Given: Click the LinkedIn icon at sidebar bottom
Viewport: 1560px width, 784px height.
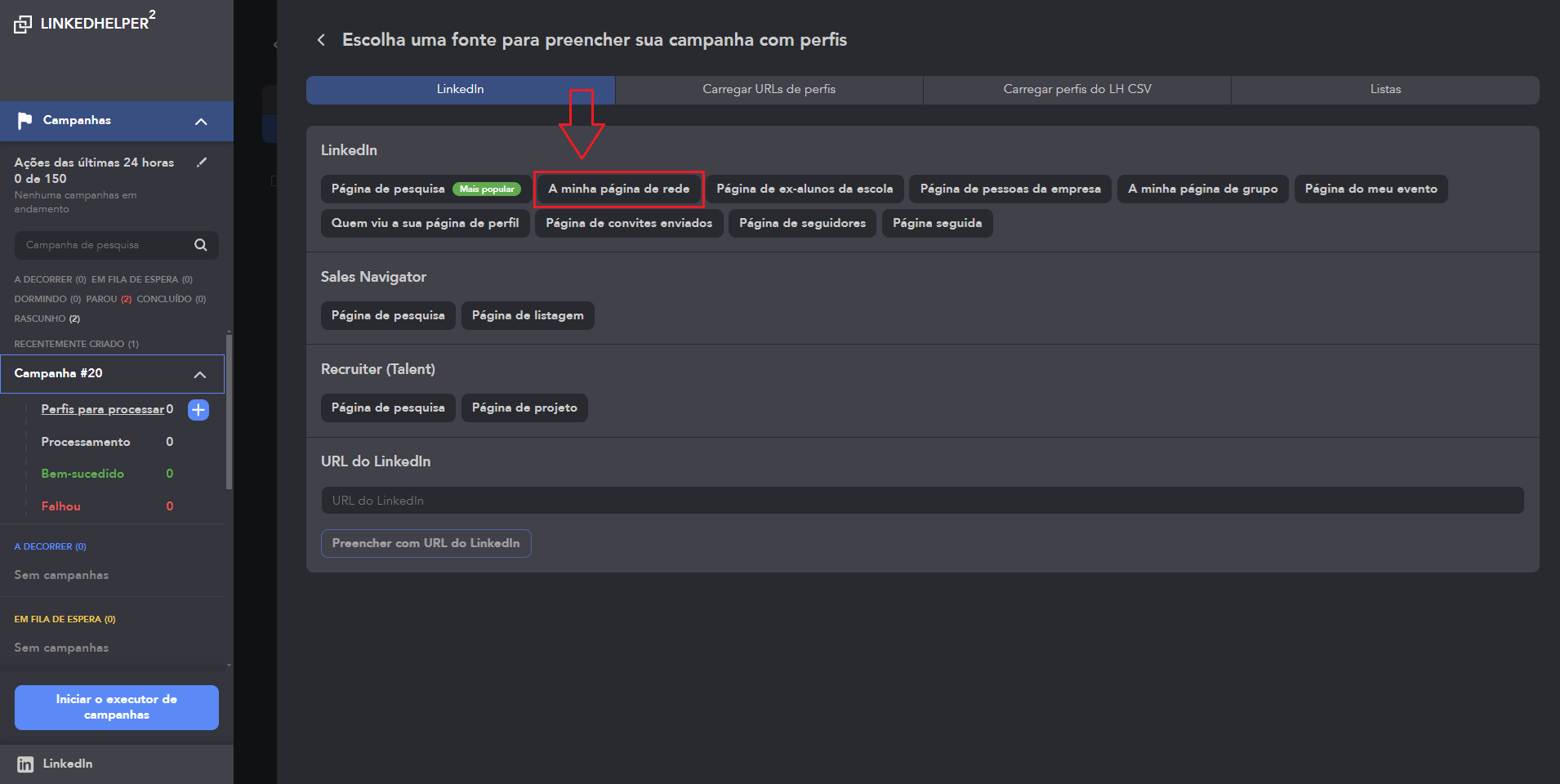Looking at the screenshot, I should point(25,764).
